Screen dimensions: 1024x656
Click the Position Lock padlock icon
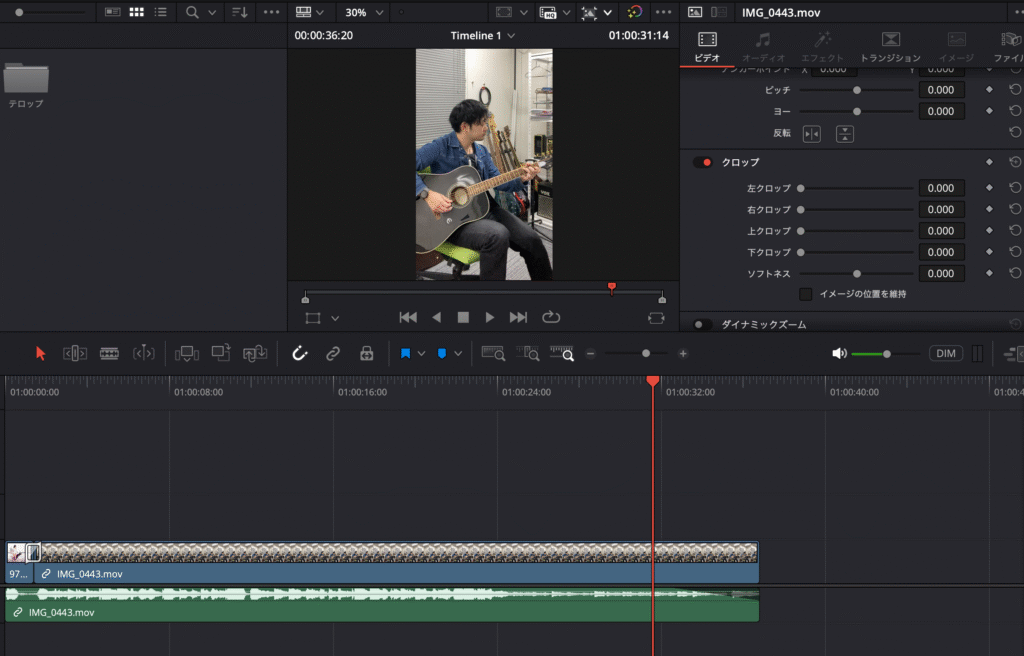[x=366, y=353]
